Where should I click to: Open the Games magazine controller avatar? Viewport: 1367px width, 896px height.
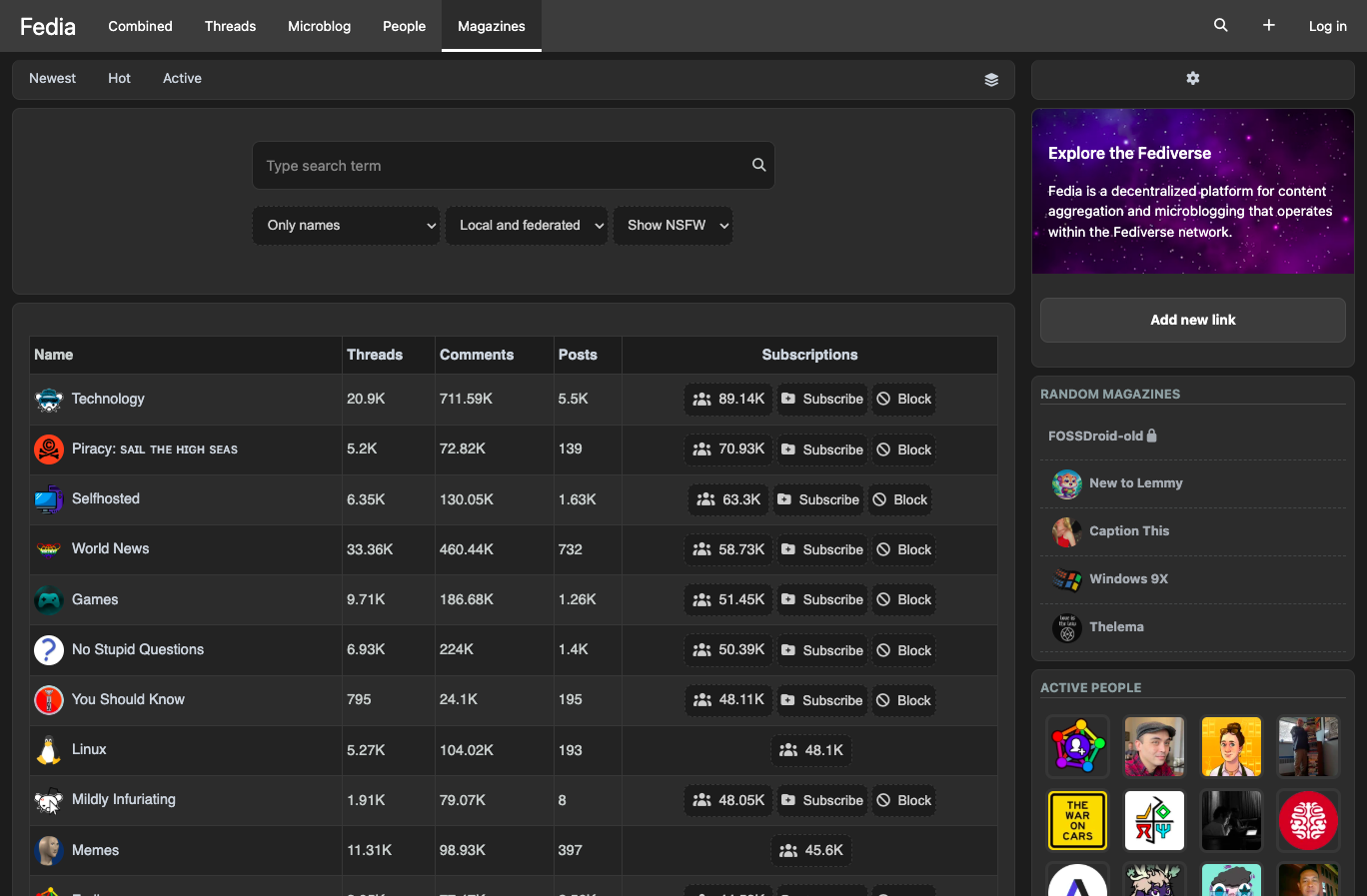coord(49,599)
